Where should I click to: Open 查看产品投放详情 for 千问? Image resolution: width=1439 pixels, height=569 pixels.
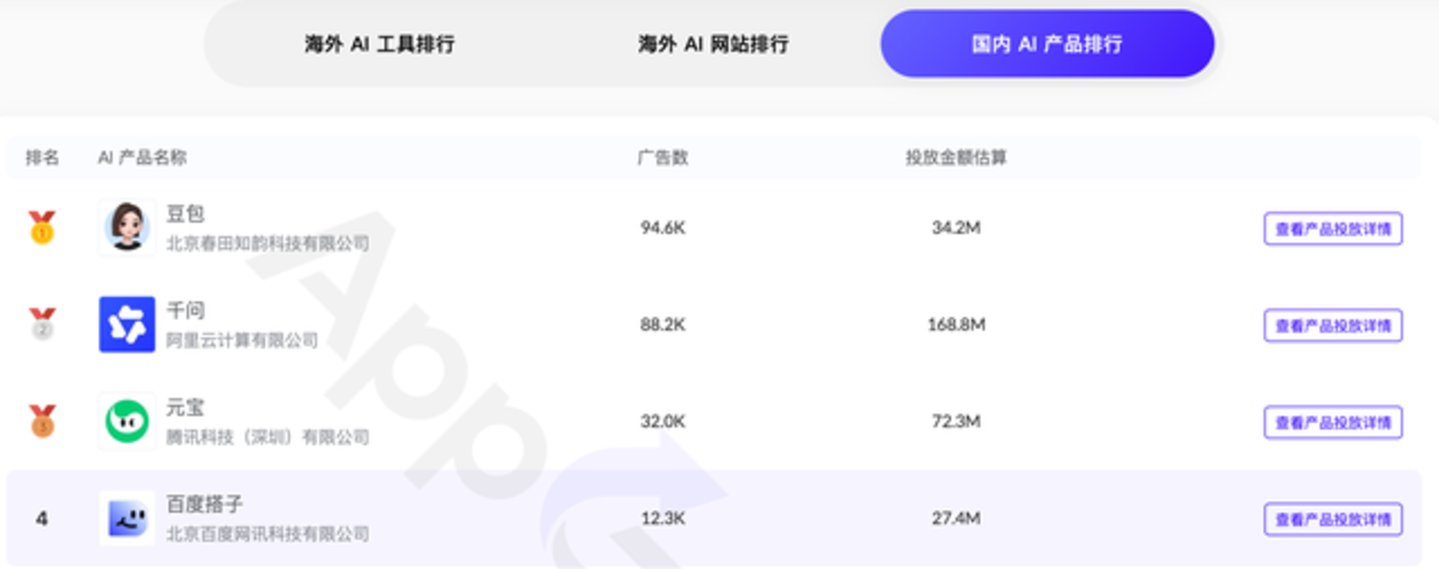coord(1333,325)
